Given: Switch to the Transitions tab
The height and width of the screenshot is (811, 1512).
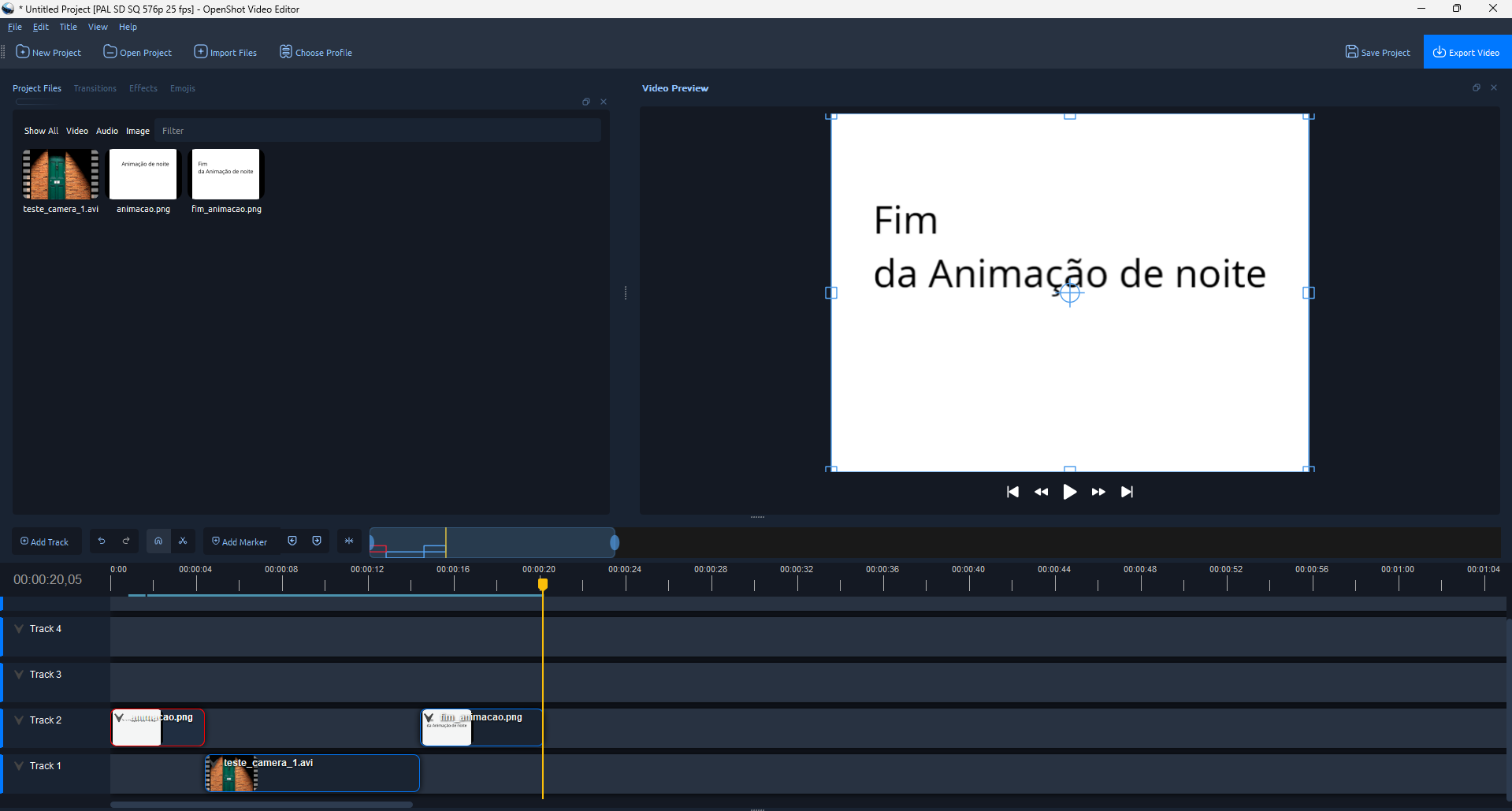Looking at the screenshot, I should tap(95, 88).
